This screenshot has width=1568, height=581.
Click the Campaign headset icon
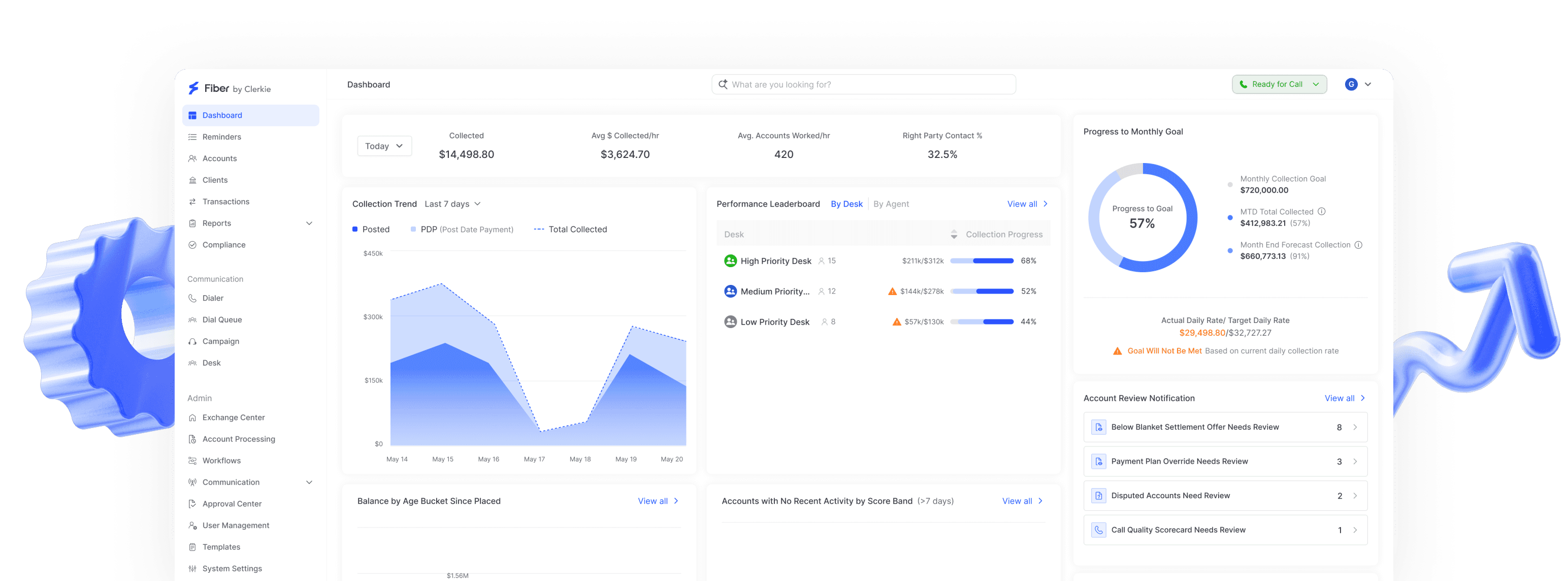tap(192, 342)
